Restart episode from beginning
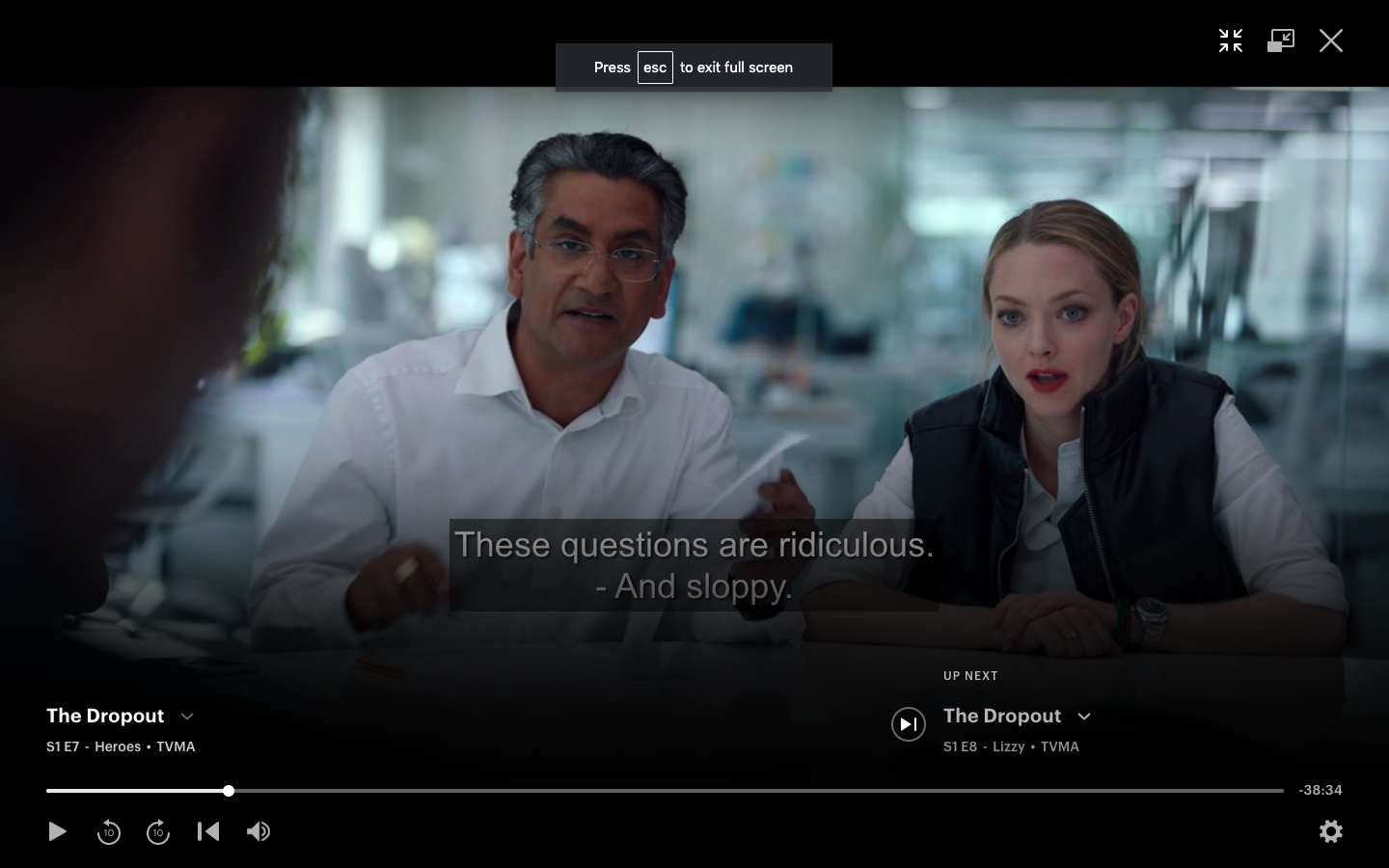The height and width of the screenshot is (868, 1389). [208, 831]
